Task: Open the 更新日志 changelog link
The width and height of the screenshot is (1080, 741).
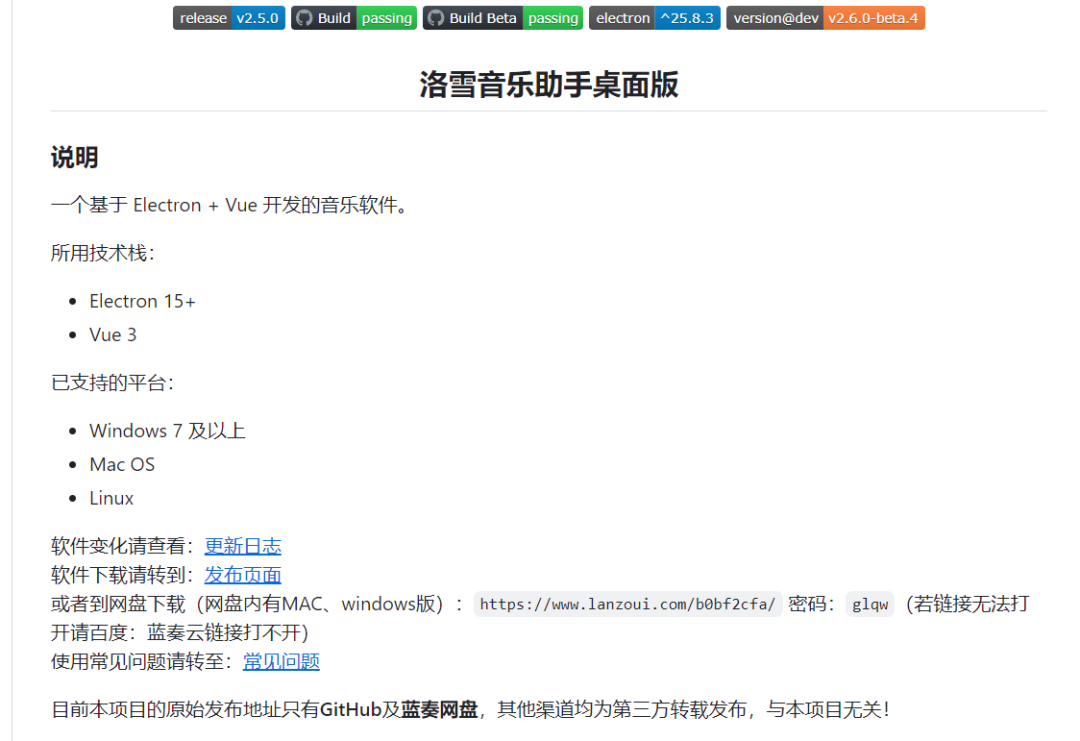Action: [242, 546]
